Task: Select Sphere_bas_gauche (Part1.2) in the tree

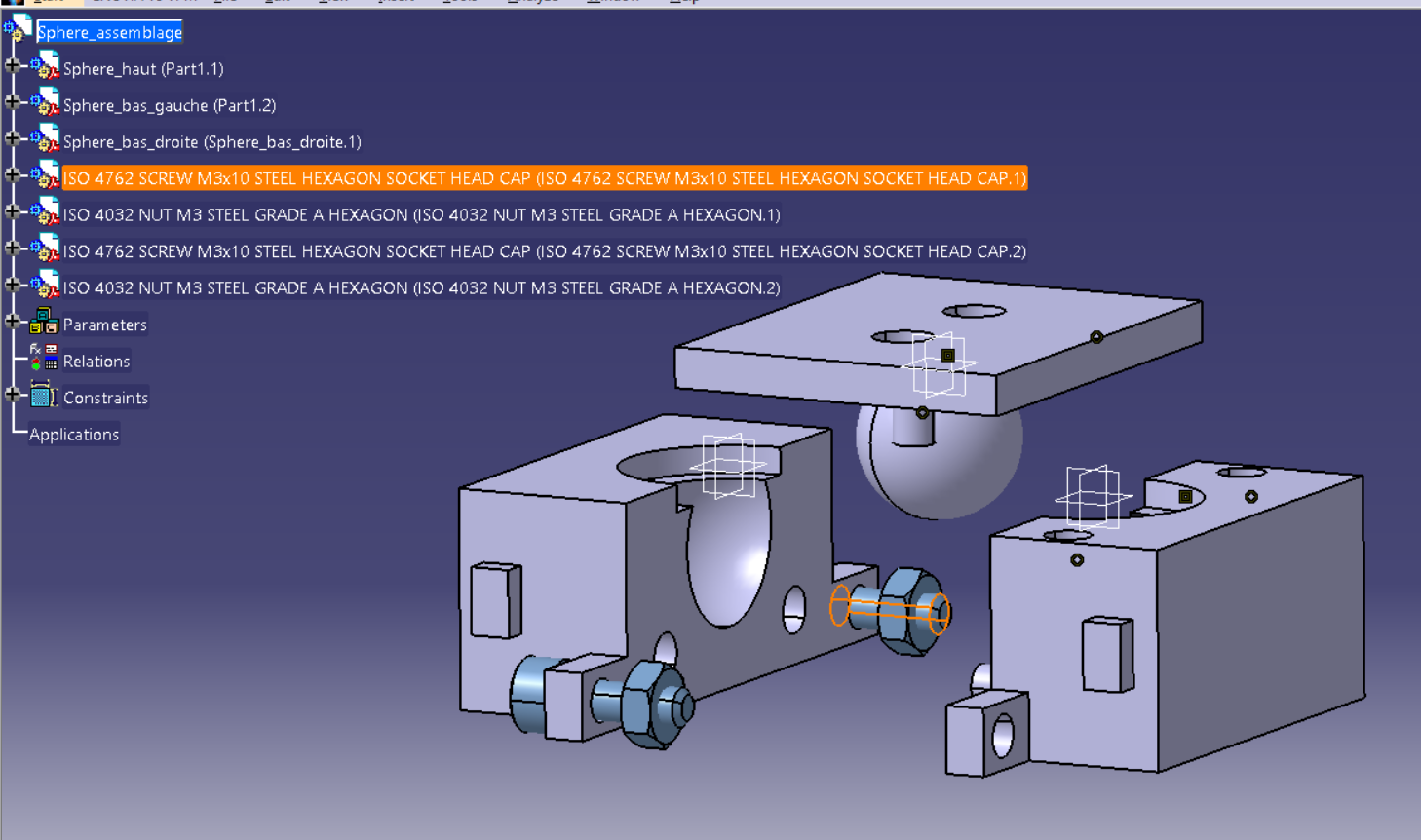Action: coord(170,105)
